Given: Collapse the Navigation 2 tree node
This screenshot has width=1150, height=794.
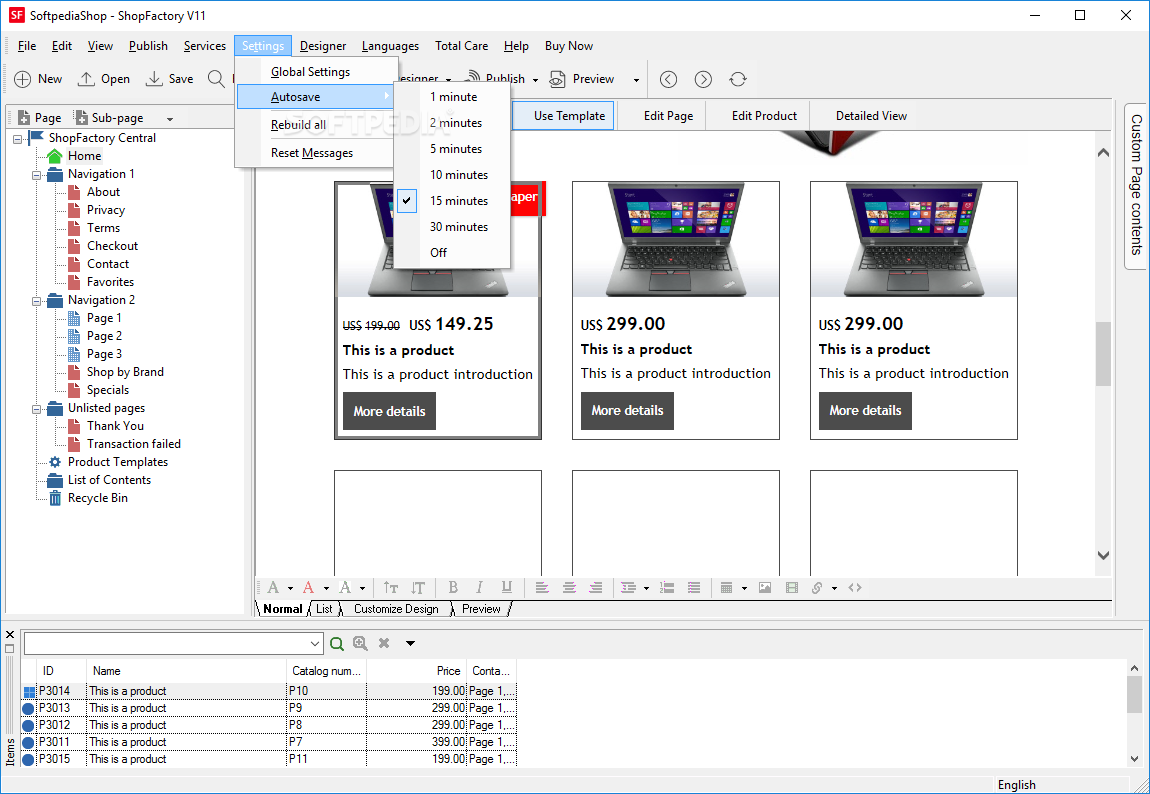Looking at the screenshot, I should coord(36,301).
